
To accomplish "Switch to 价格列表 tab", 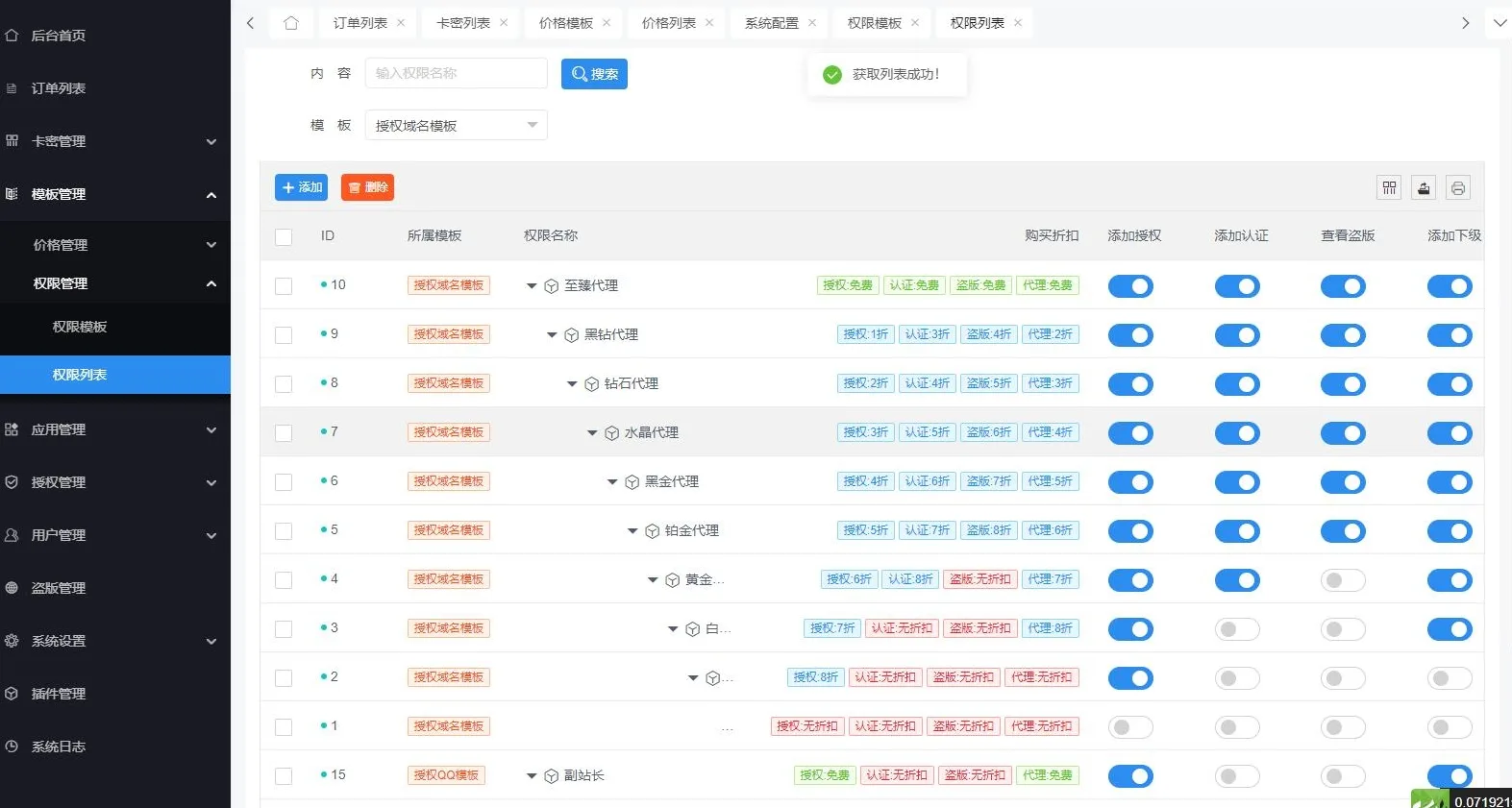I will [x=668, y=23].
